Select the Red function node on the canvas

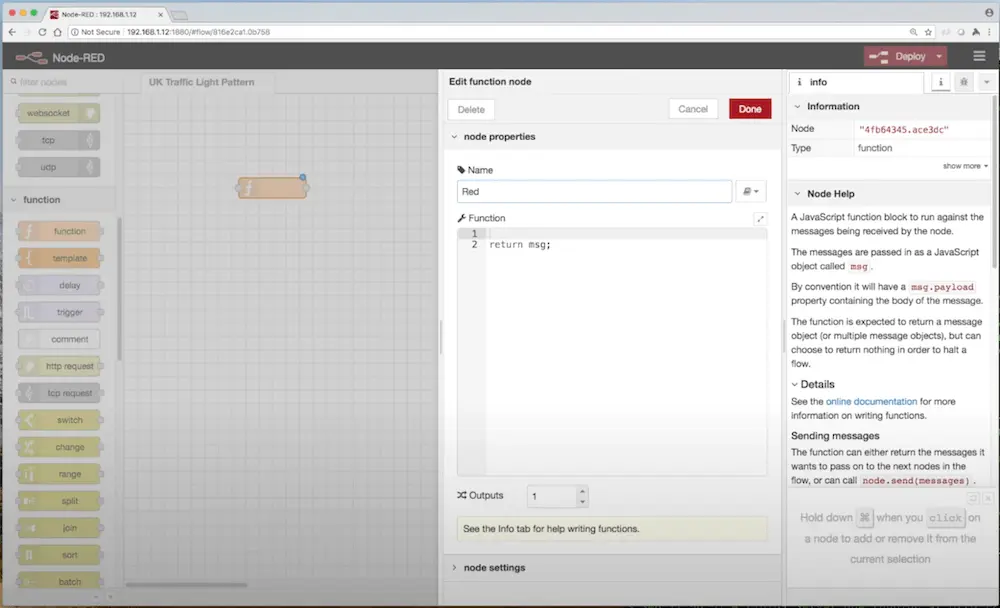pyautogui.click(x=272, y=186)
